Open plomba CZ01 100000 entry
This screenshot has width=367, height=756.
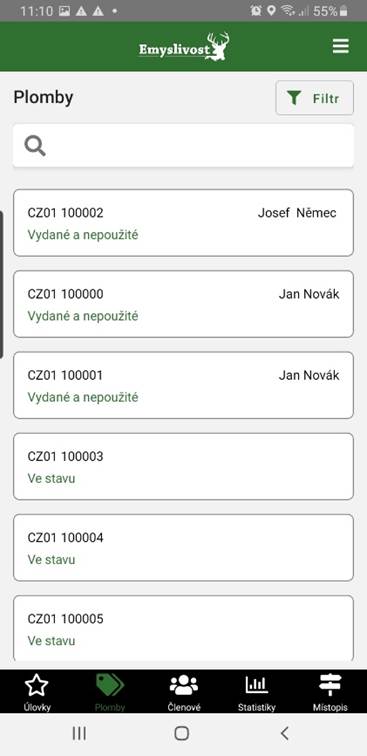coord(183,304)
